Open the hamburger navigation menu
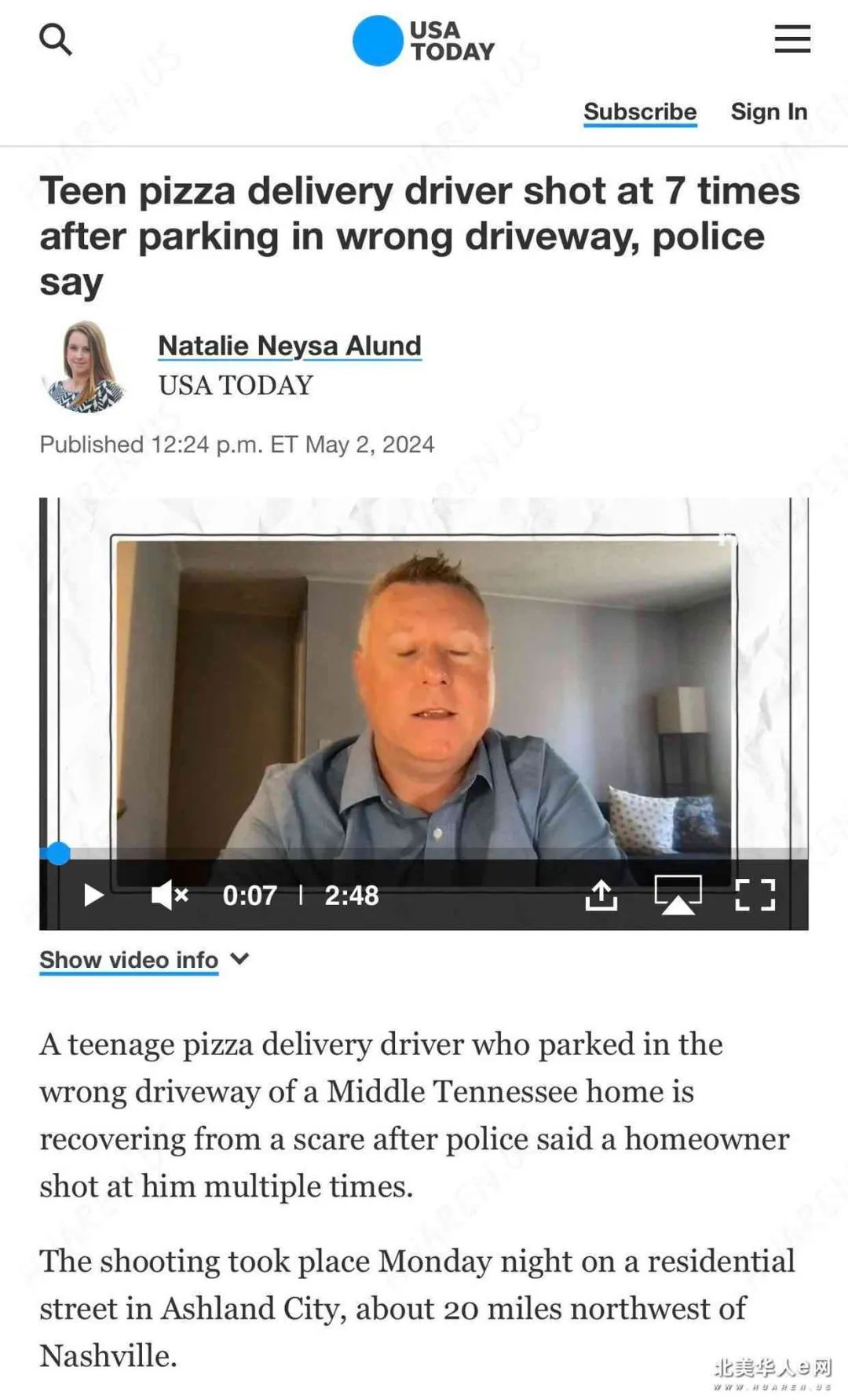 pos(792,38)
